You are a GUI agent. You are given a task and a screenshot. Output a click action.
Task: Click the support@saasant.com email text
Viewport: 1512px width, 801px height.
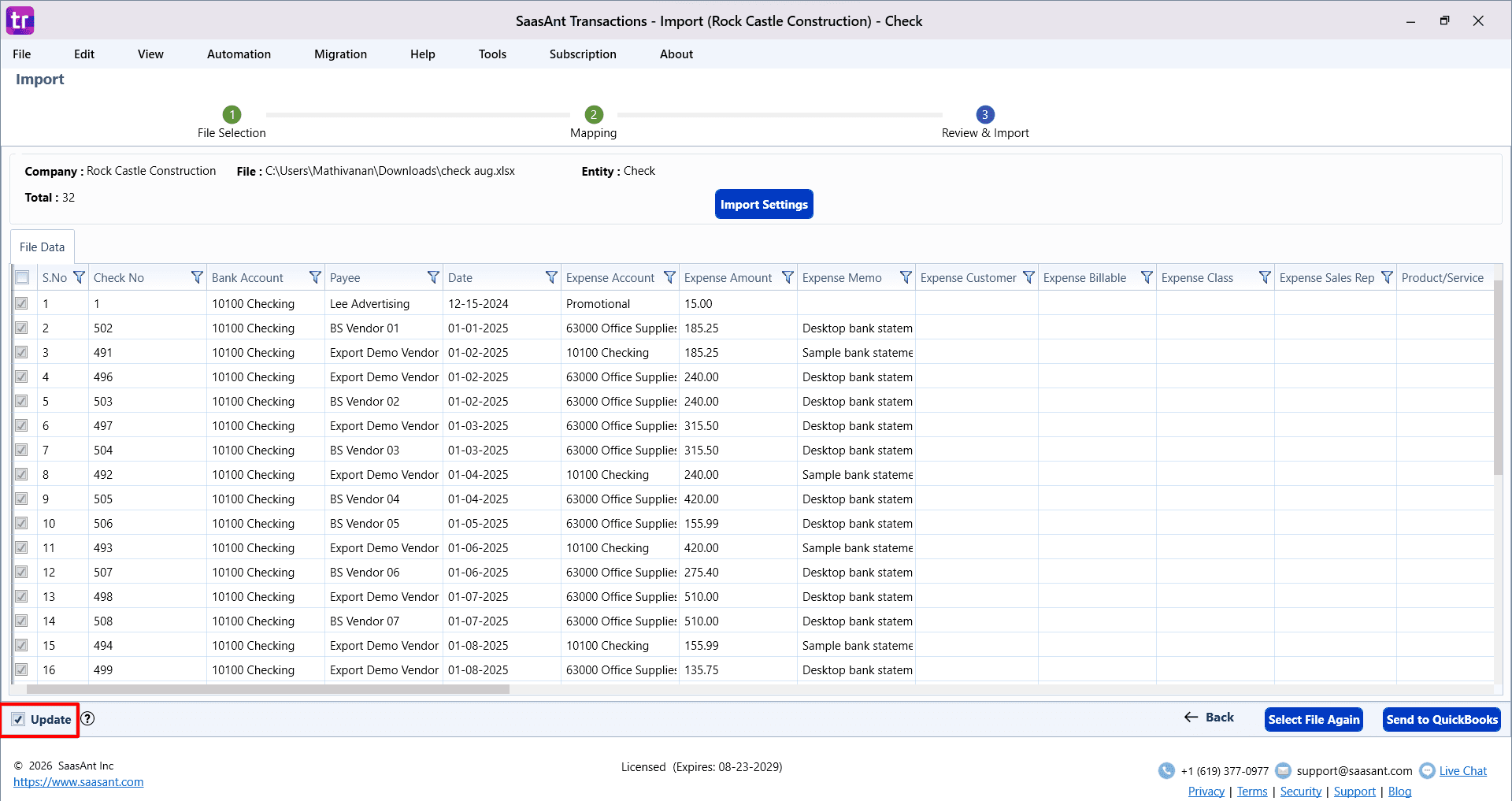tap(1354, 771)
